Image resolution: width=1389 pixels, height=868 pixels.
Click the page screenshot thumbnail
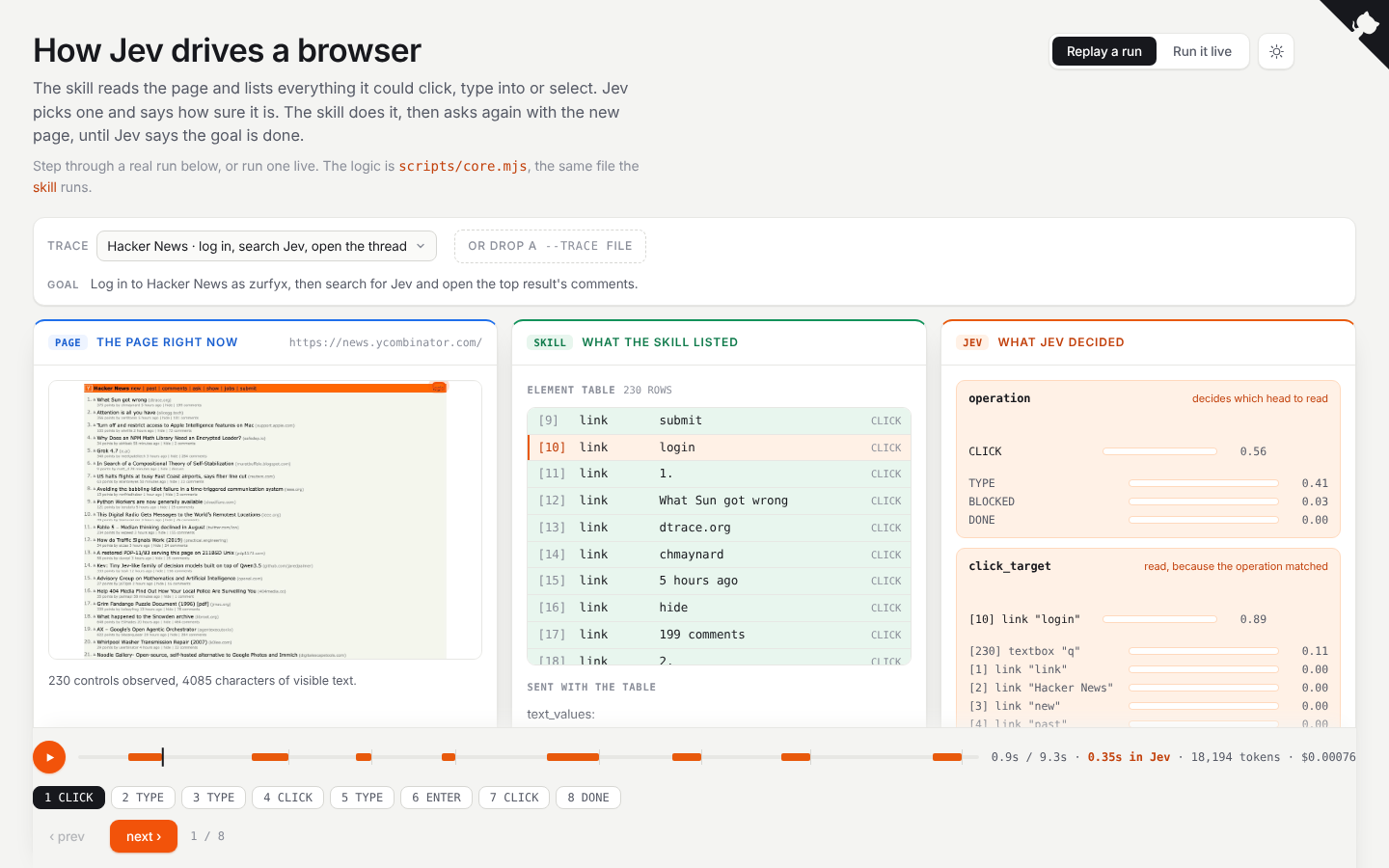(x=265, y=520)
